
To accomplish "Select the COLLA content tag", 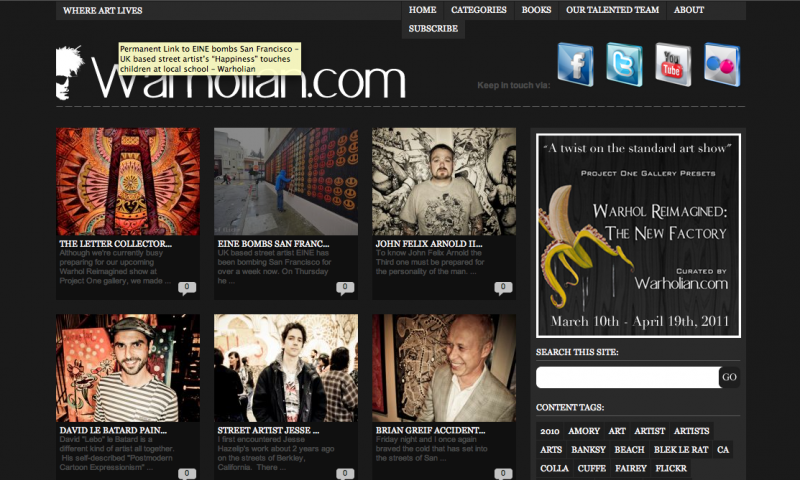I will pos(555,468).
